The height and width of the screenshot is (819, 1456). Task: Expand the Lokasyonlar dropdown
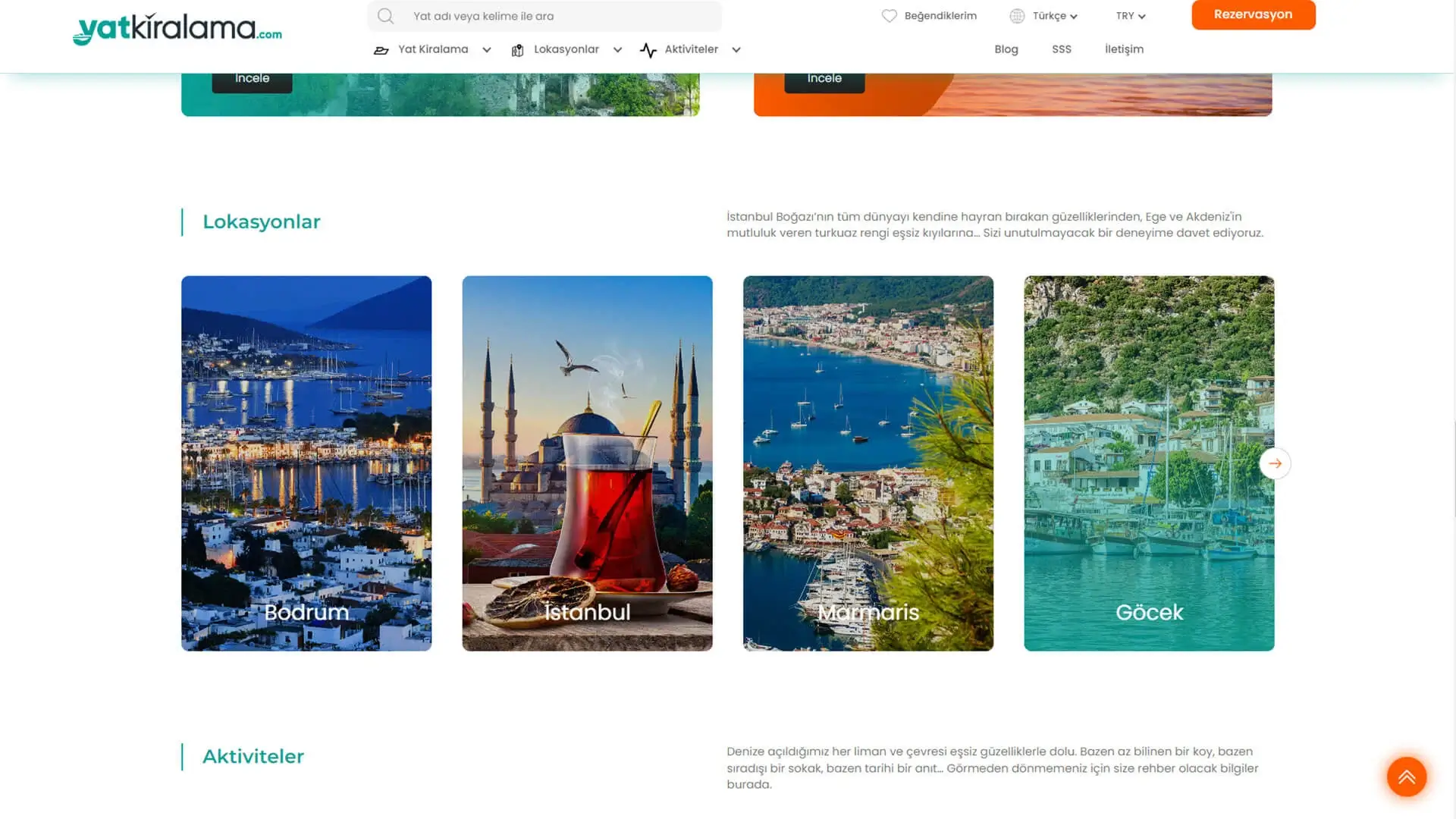point(617,49)
